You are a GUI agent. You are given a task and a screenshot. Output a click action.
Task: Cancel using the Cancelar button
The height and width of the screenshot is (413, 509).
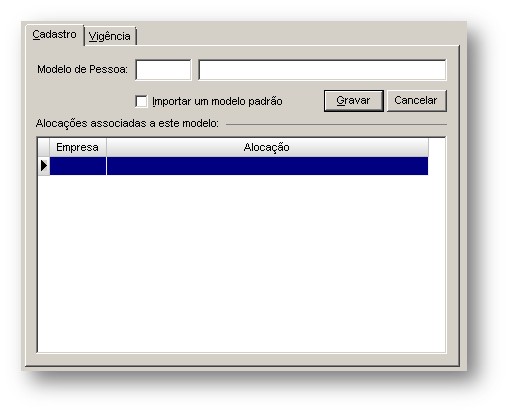pyautogui.click(x=416, y=101)
